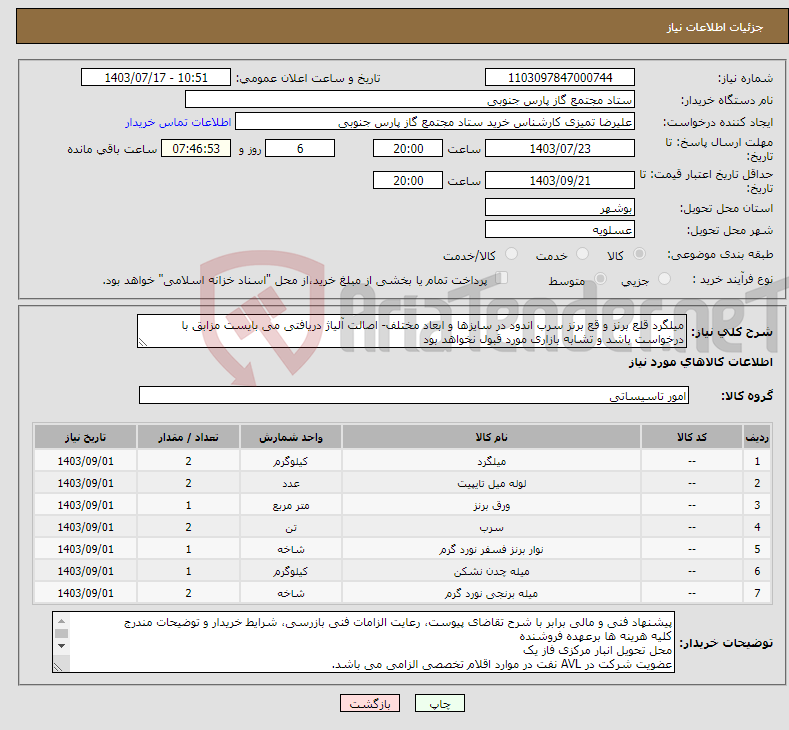
Task: Click the row 7 number cell
Action: point(757,594)
